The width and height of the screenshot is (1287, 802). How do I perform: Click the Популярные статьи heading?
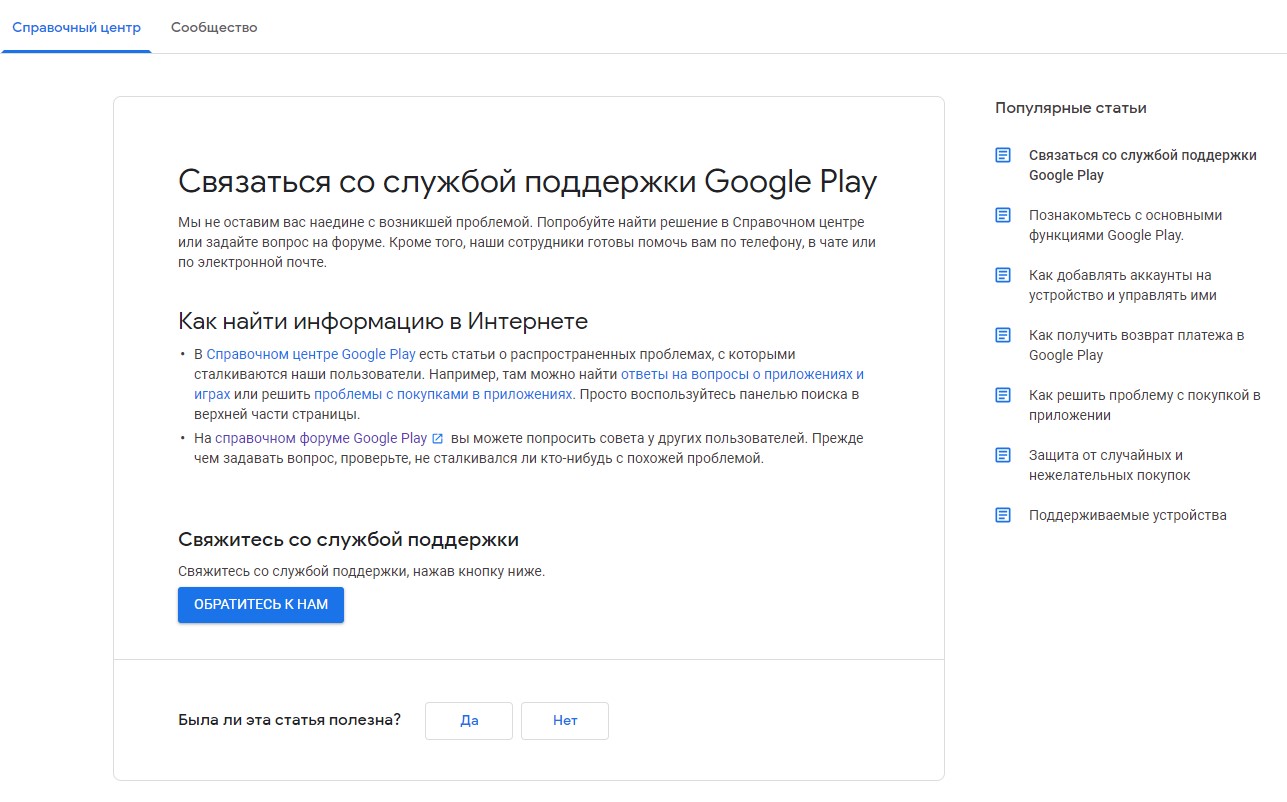coord(1071,108)
